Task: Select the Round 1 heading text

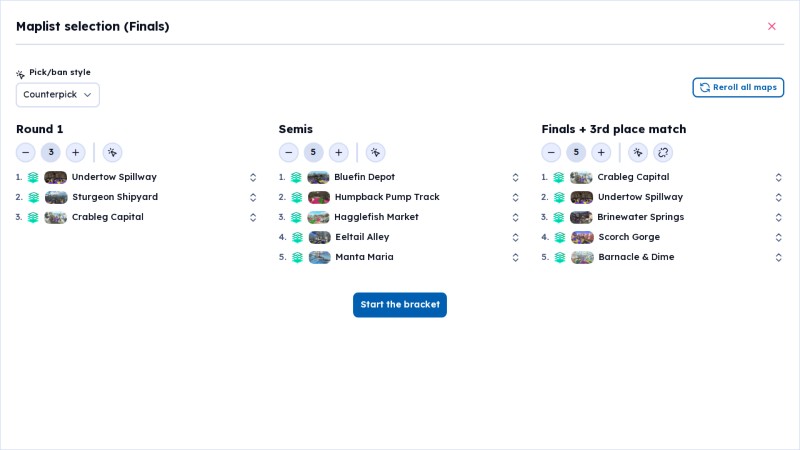Action: (39, 129)
